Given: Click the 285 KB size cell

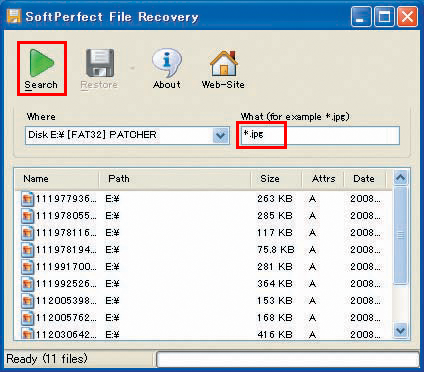Looking at the screenshot, I should [275, 216].
